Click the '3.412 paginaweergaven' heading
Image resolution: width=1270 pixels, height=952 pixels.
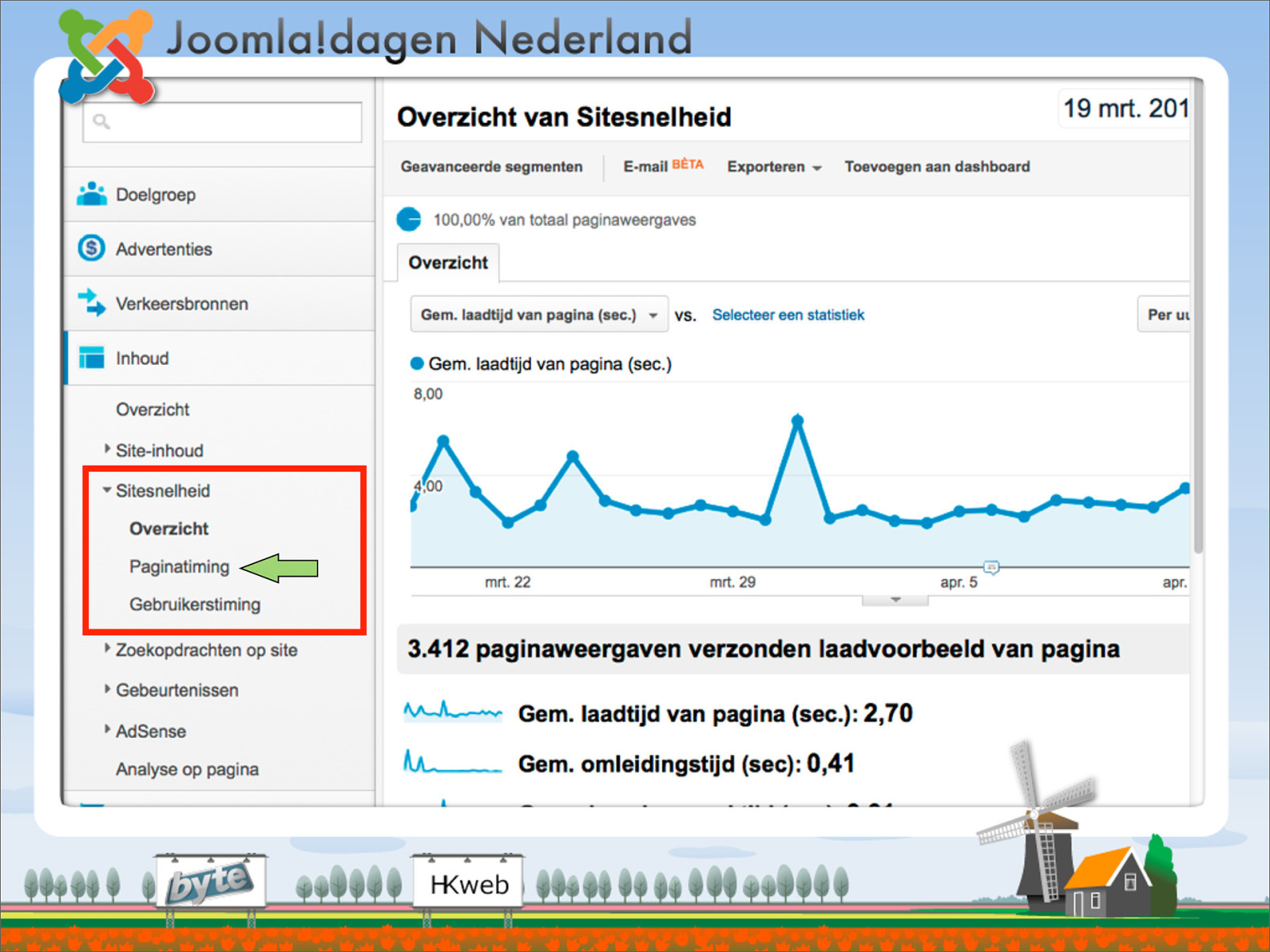coord(764,649)
